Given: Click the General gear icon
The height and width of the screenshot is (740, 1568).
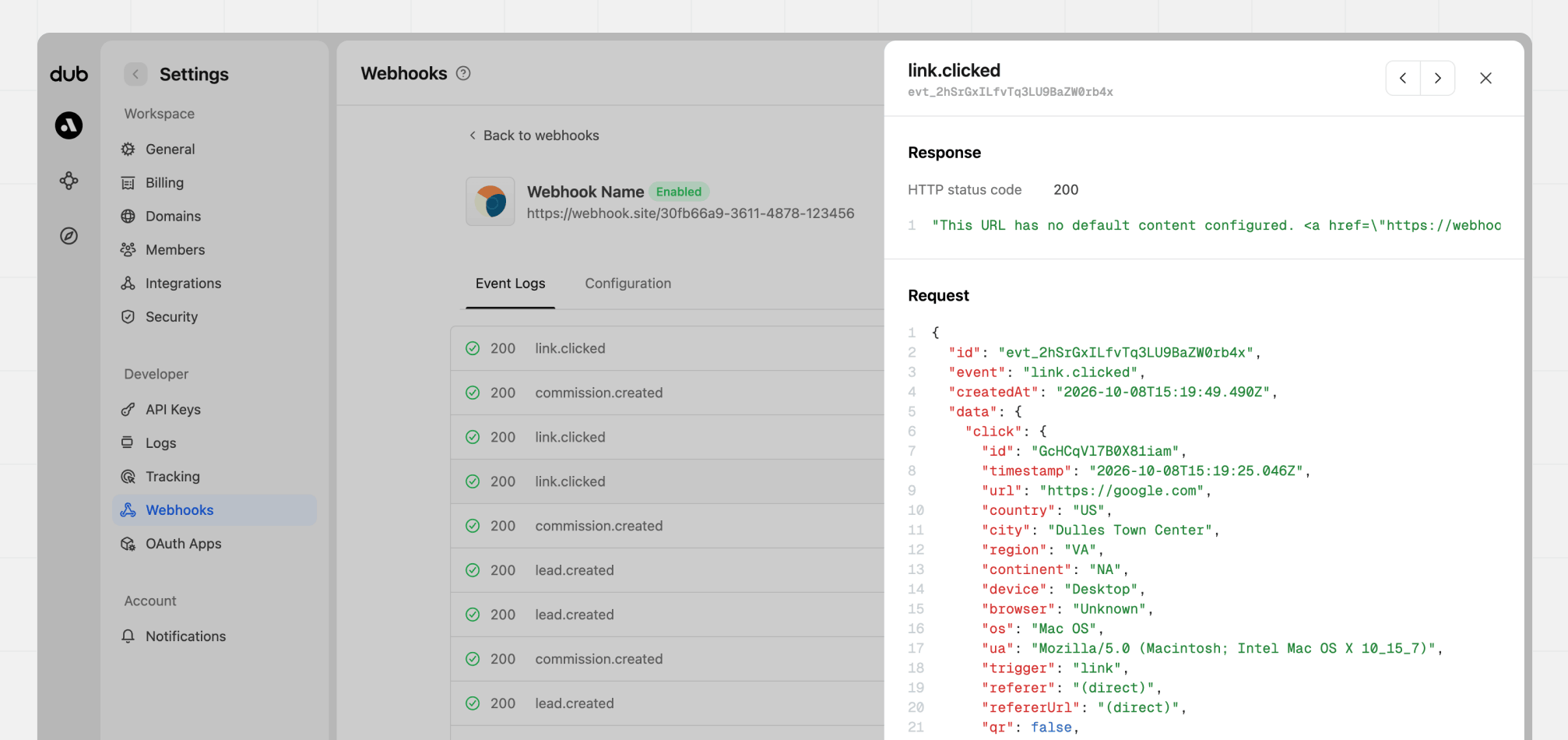Looking at the screenshot, I should point(128,149).
